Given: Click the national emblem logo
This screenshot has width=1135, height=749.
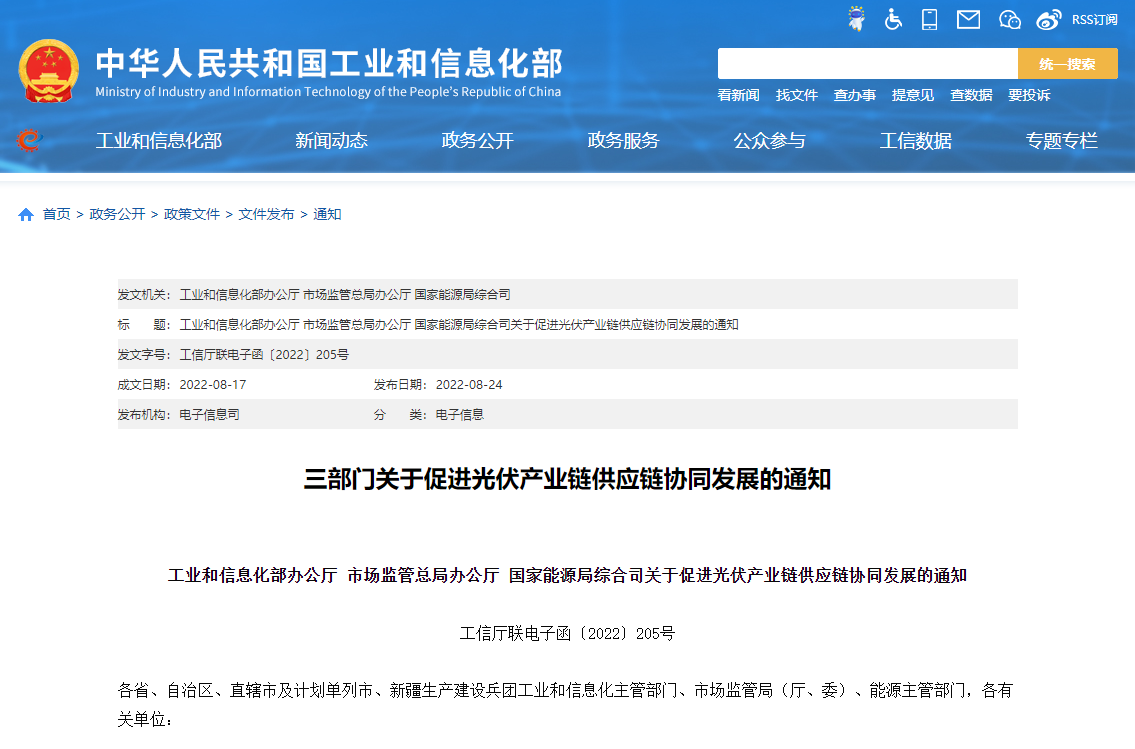Looking at the screenshot, I should 48,68.
